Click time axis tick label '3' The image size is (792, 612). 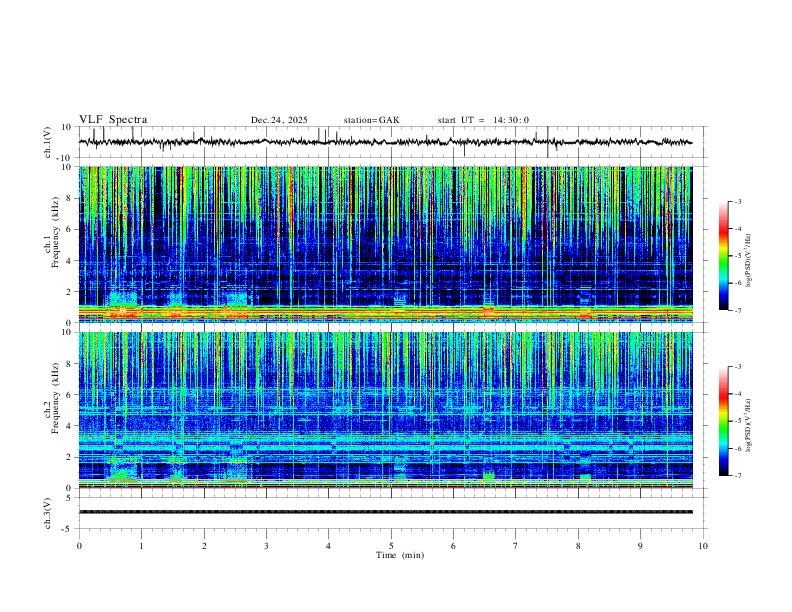point(266,546)
